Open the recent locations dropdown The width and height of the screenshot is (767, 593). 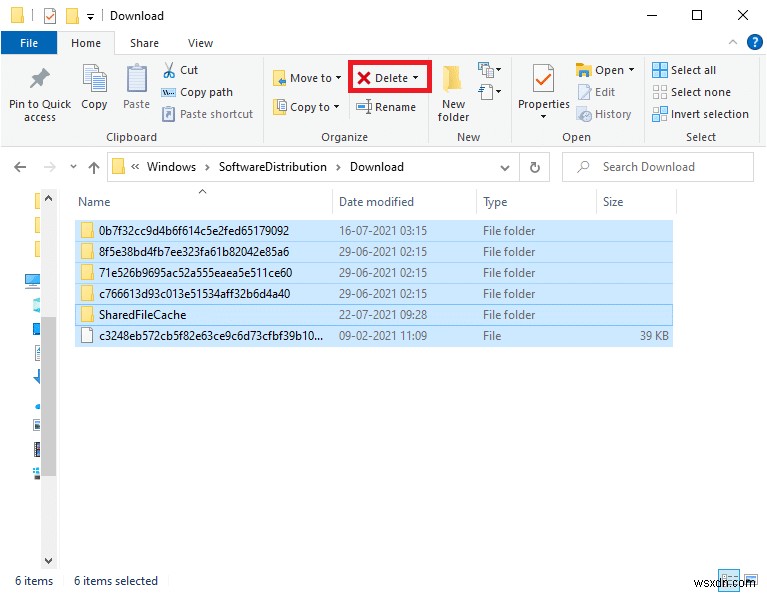73,167
